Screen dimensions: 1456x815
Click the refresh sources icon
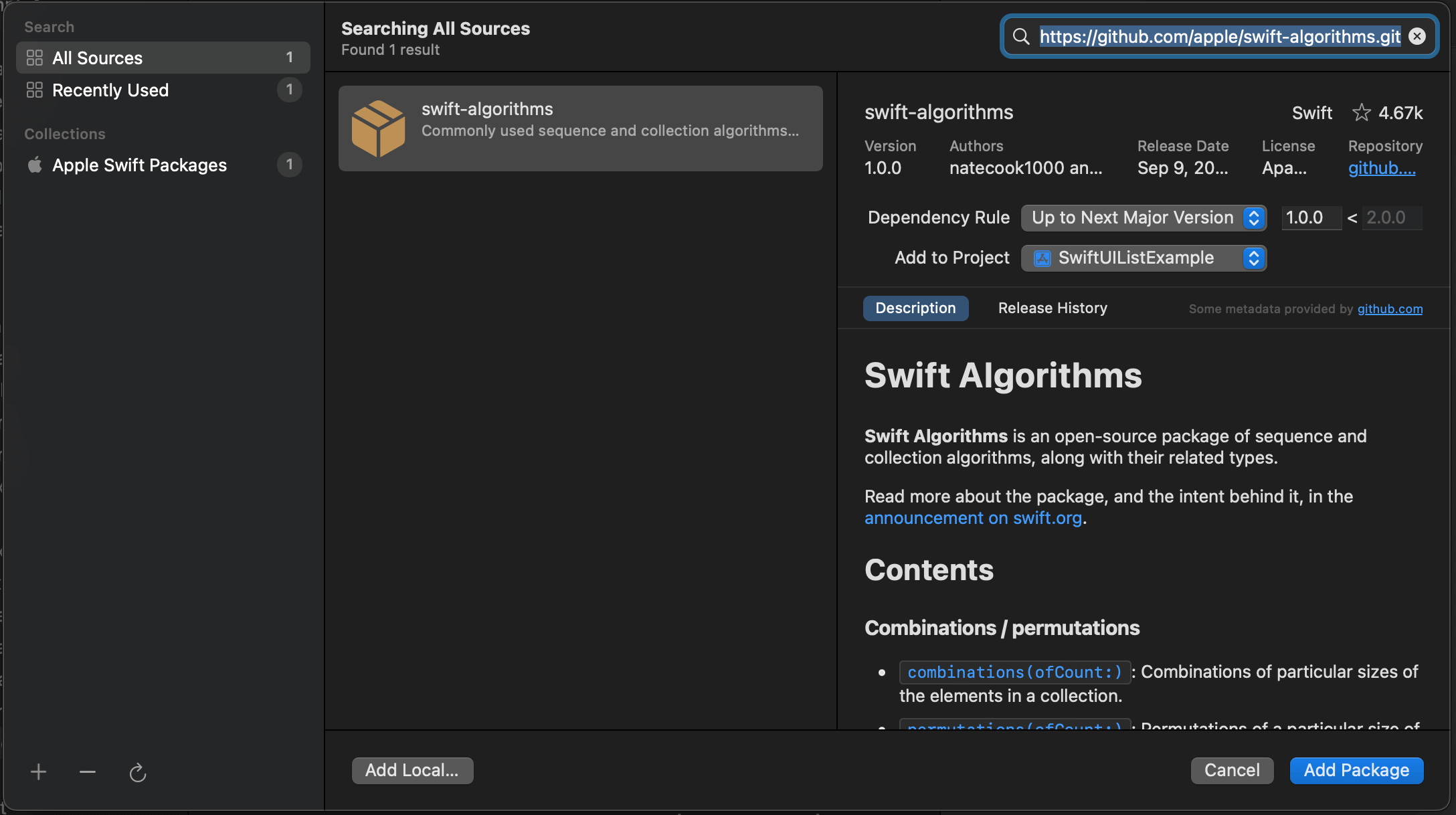[x=138, y=770]
